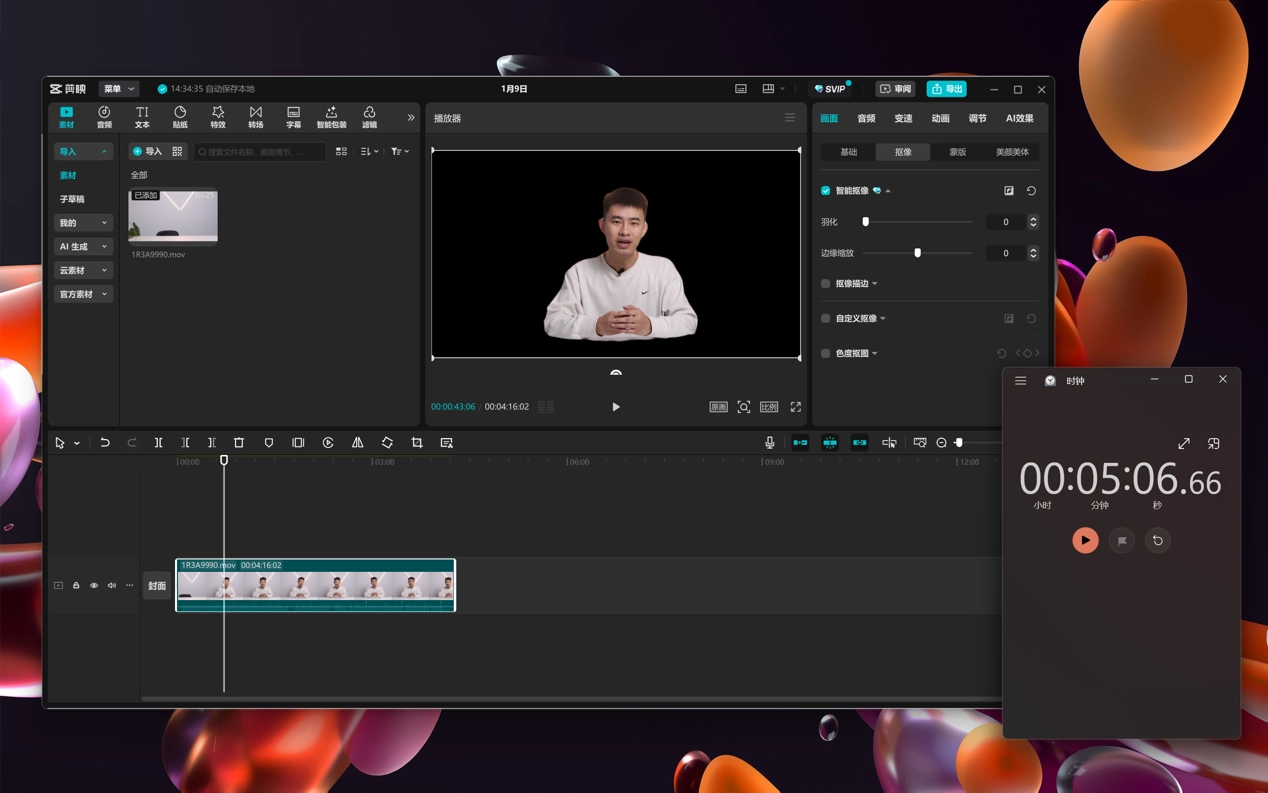Switch to the 变速 tab
Screen dimensions: 1268x793
[x=903, y=119]
